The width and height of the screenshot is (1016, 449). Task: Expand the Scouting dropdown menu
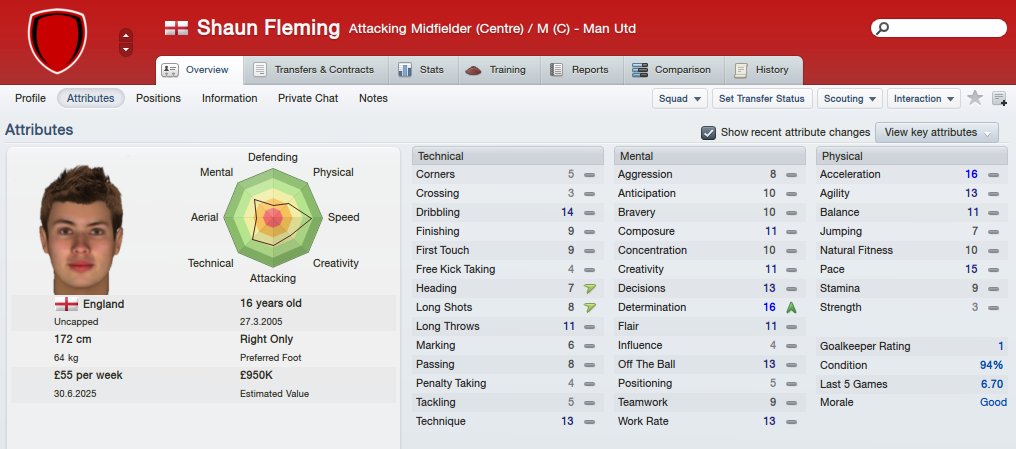(x=849, y=98)
